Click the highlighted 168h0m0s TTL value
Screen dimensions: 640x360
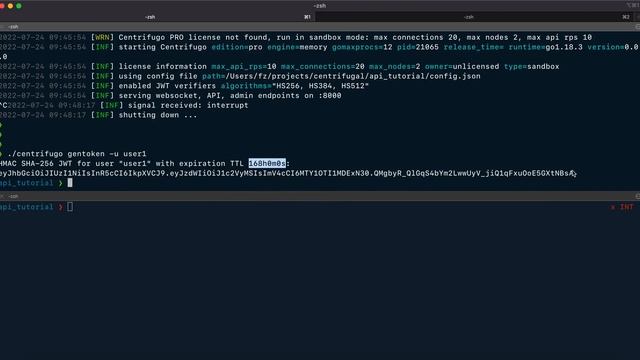267,163
